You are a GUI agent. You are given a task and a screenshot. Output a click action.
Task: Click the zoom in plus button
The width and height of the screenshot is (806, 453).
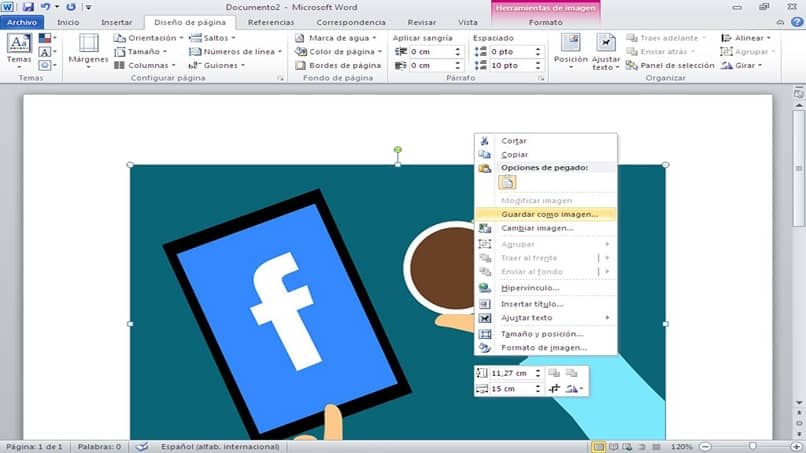click(796, 447)
